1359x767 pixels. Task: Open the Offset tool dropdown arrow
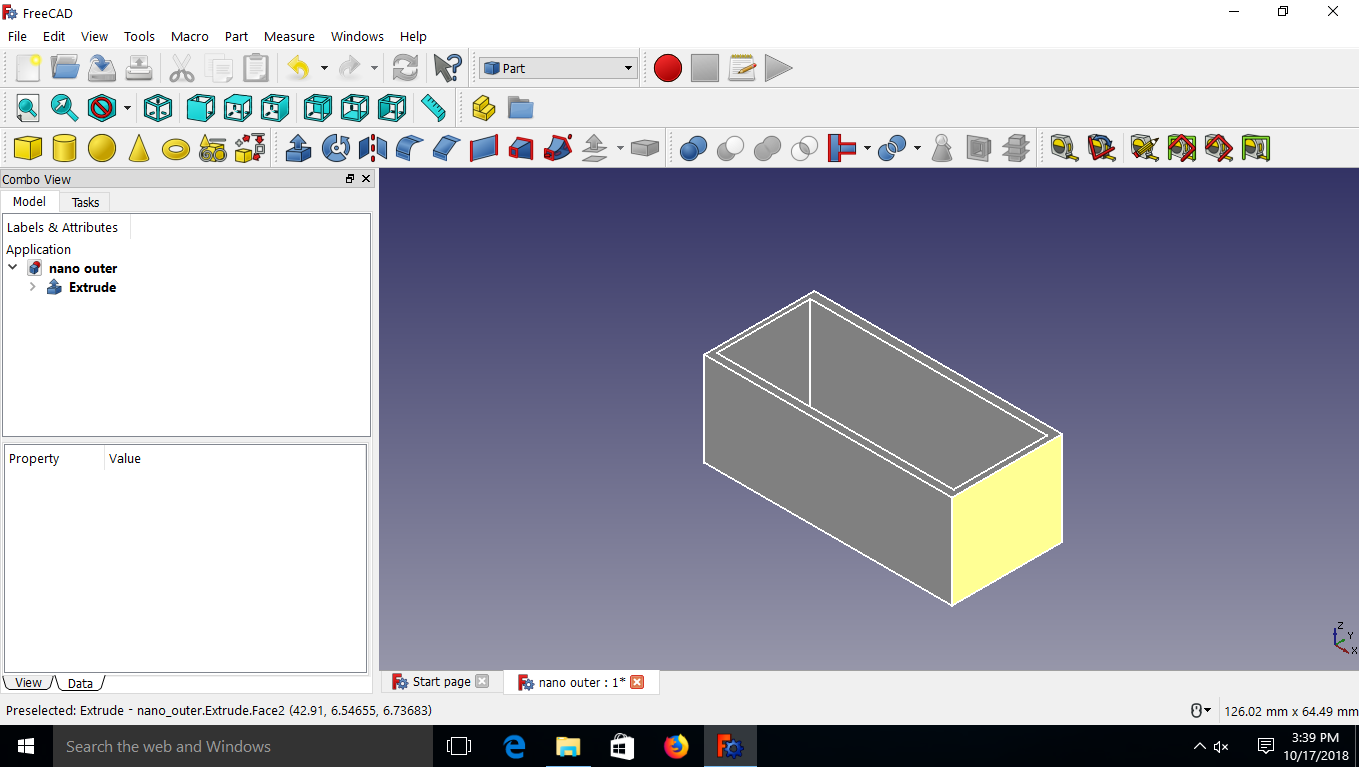(620, 148)
